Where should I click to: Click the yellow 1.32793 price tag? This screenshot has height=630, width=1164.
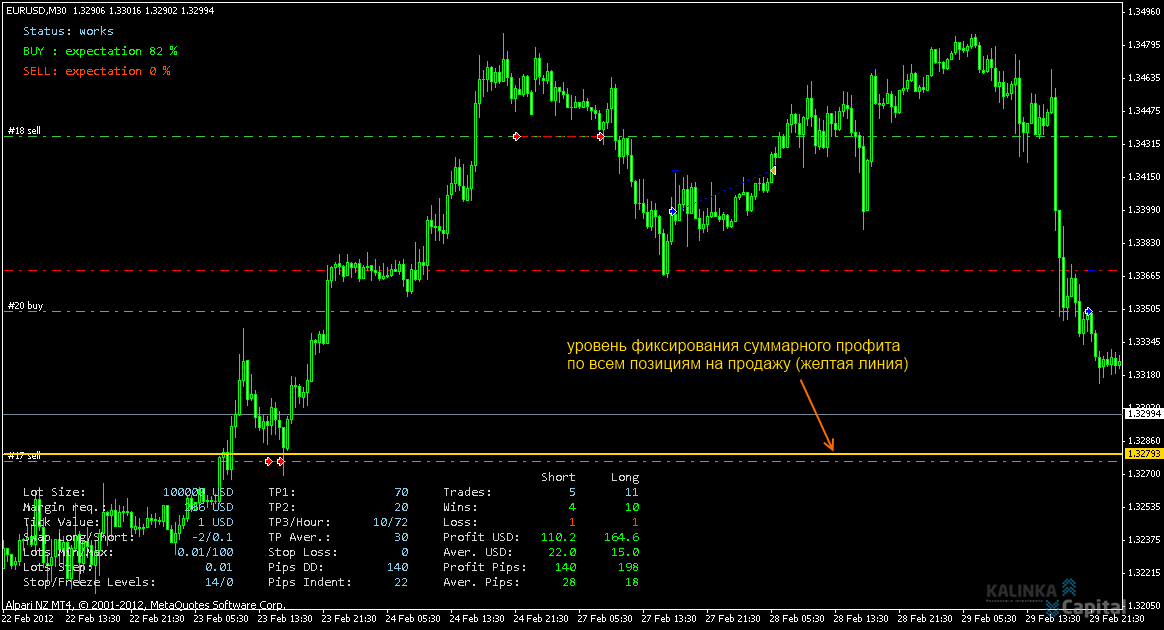pos(1143,453)
